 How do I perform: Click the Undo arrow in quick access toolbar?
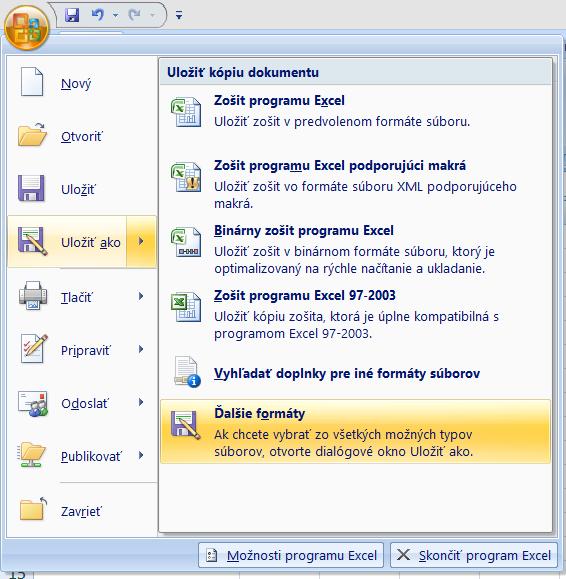click(98, 15)
